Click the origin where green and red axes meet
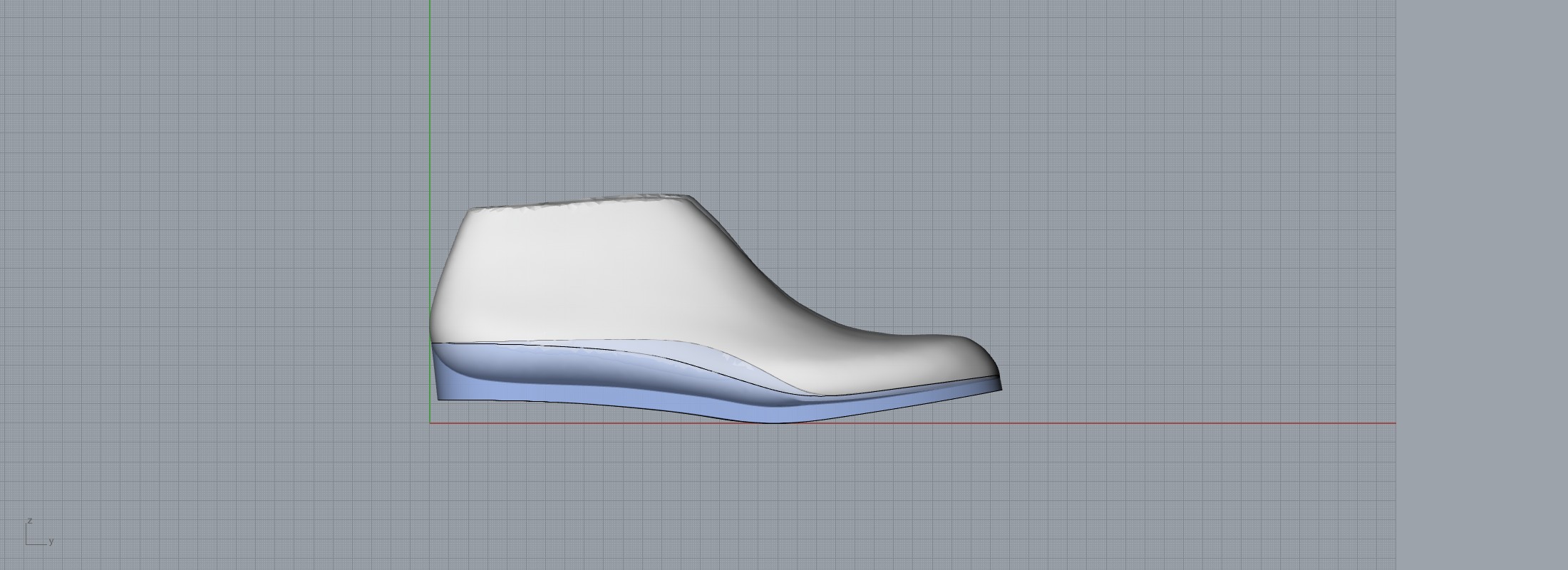Image resolution: width=1568 pixels, height=570 pixels. click(x=430, y=423)
